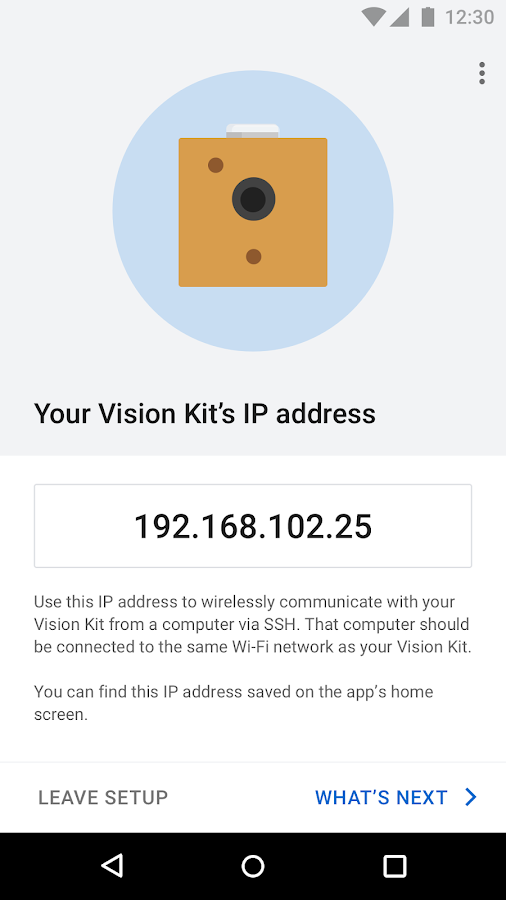Click the SSH instruction paragraph text
Screen dimensions: 506x900
[252, 624]
